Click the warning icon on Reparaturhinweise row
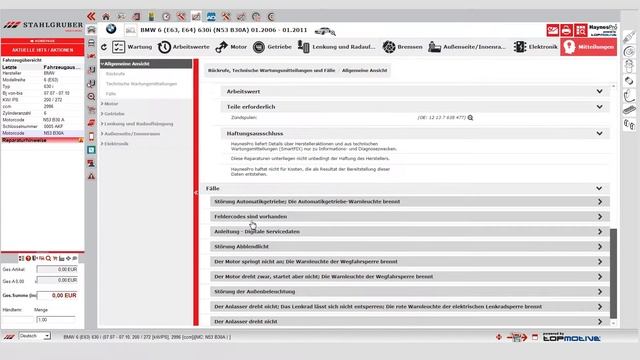 pos(81,140)
